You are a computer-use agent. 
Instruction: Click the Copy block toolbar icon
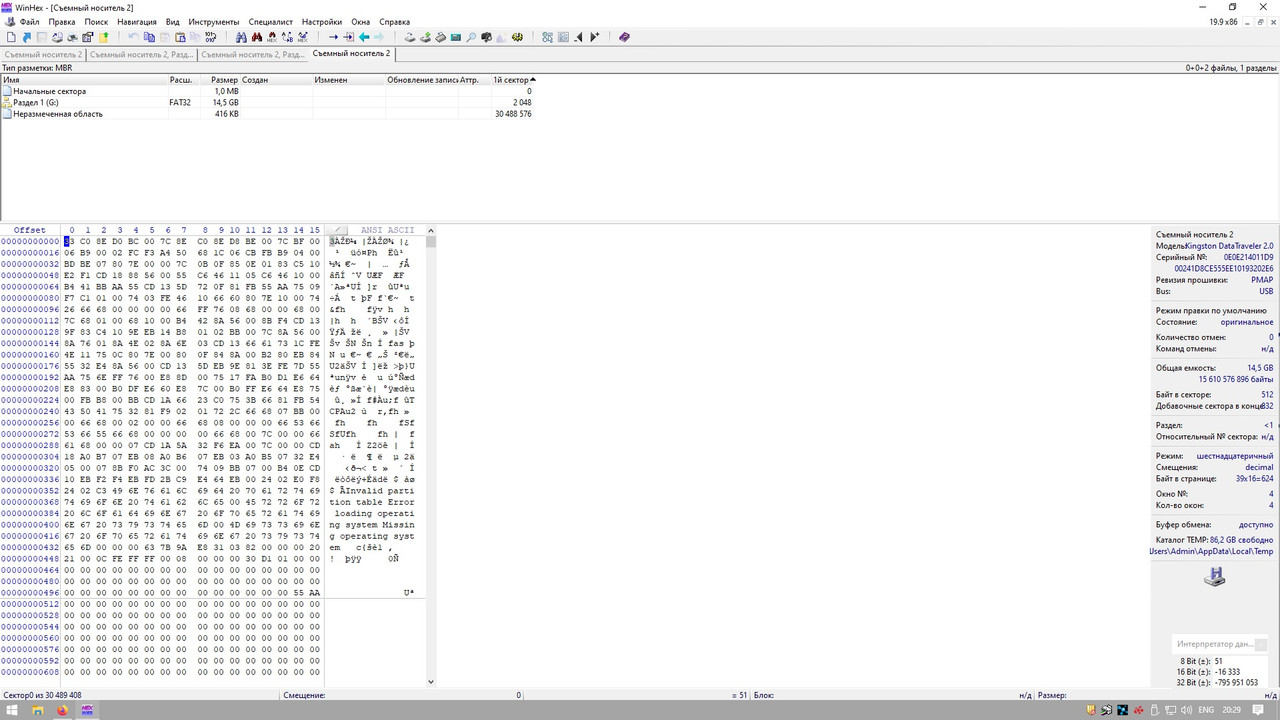[x=149, y=37]
